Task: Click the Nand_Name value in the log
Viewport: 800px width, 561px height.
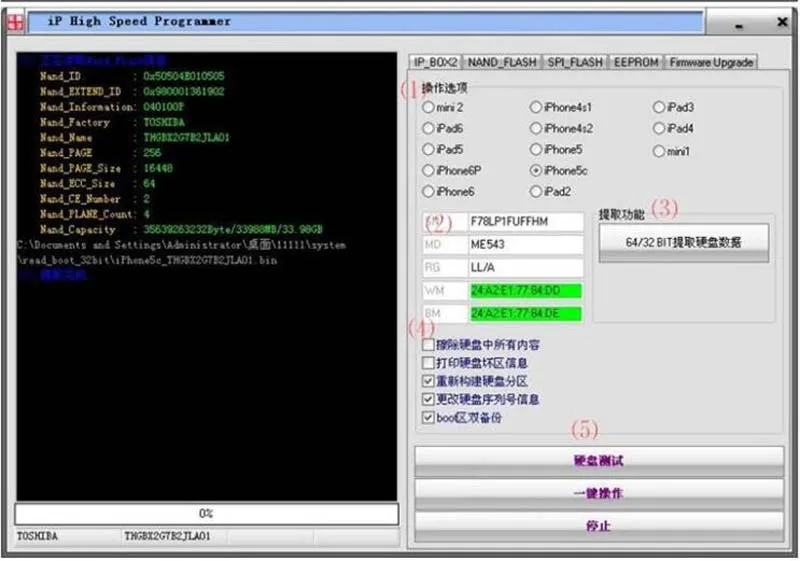Action: pyautogui.click(x=187, y=138)
